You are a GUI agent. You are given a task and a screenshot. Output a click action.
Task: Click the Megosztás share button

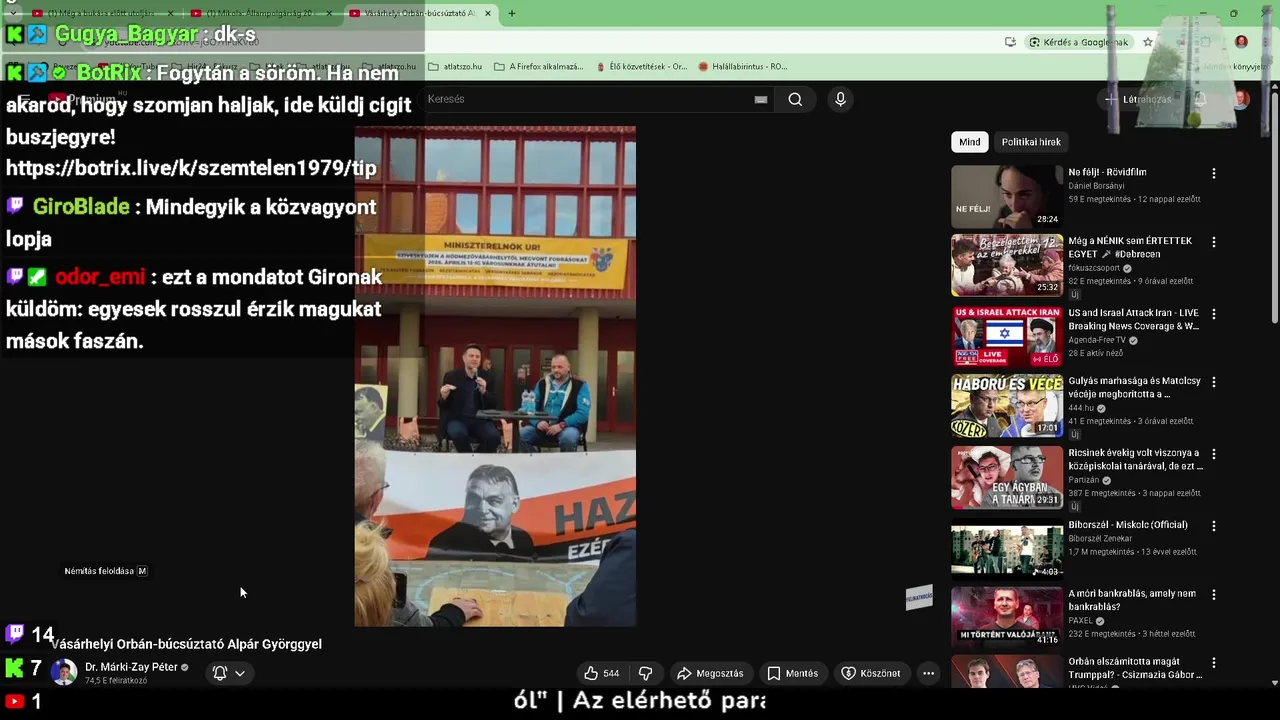[x=710, y=673]
